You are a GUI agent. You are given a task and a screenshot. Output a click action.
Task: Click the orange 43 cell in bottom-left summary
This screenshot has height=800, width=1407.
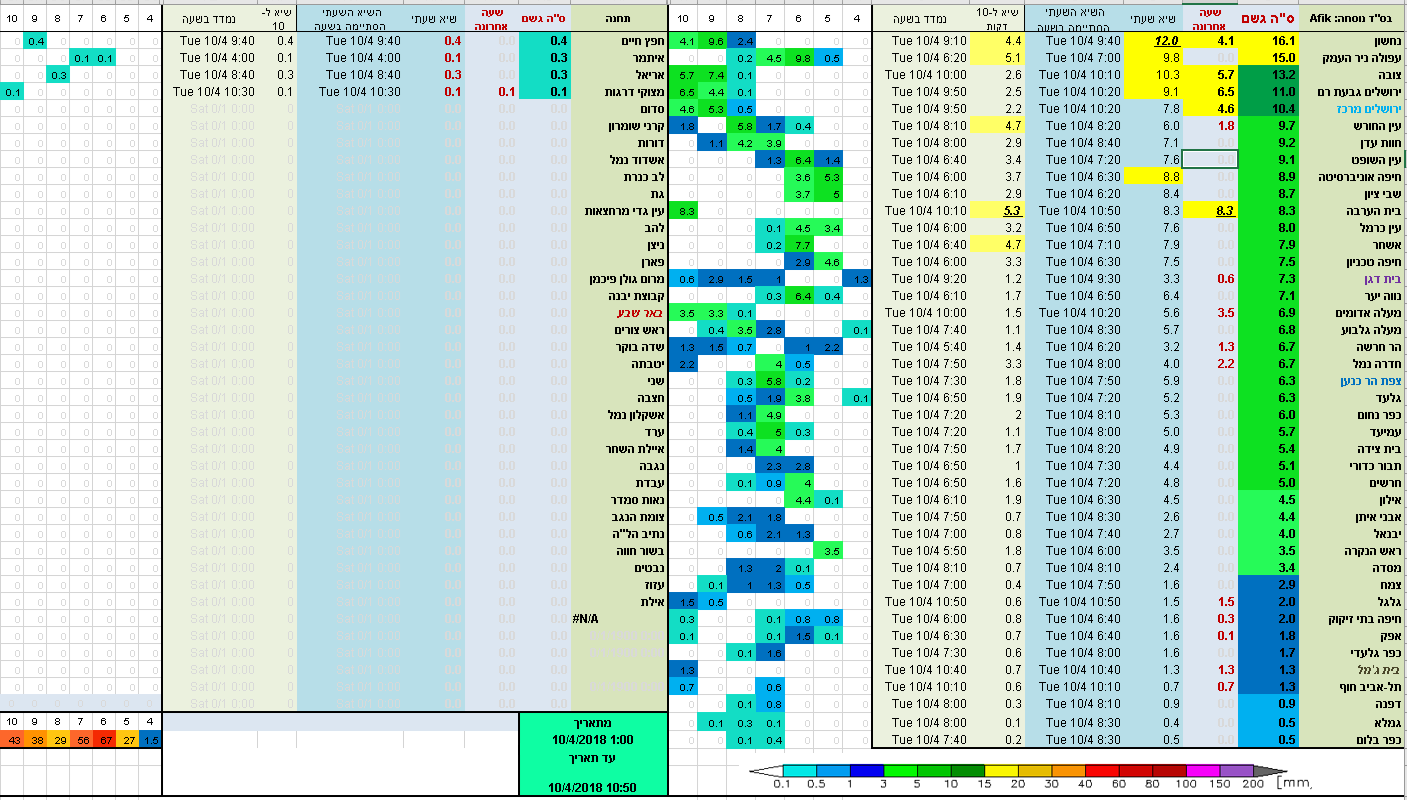[12, 739]
